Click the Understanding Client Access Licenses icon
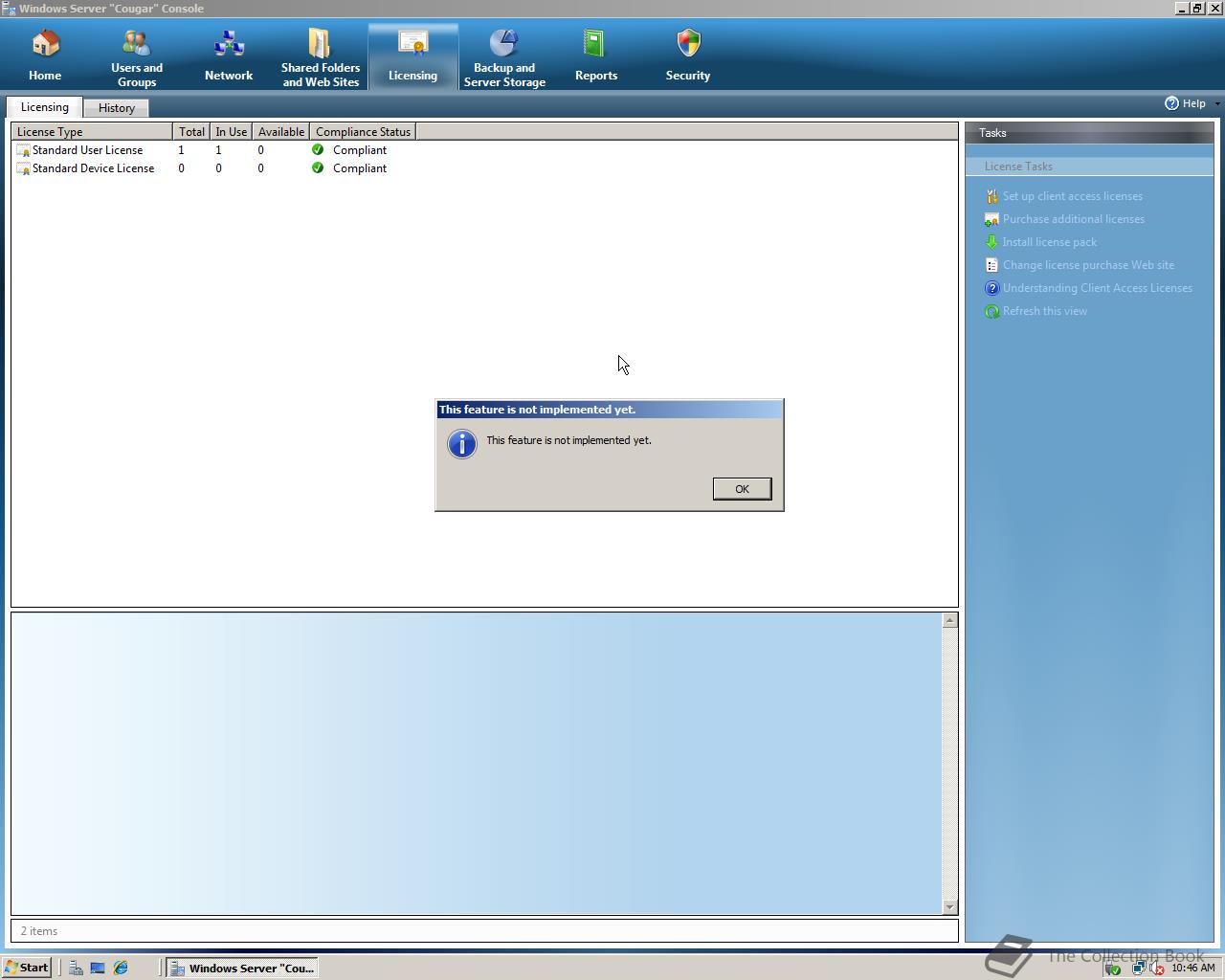 pyautogui.click(x=991, y=288)
